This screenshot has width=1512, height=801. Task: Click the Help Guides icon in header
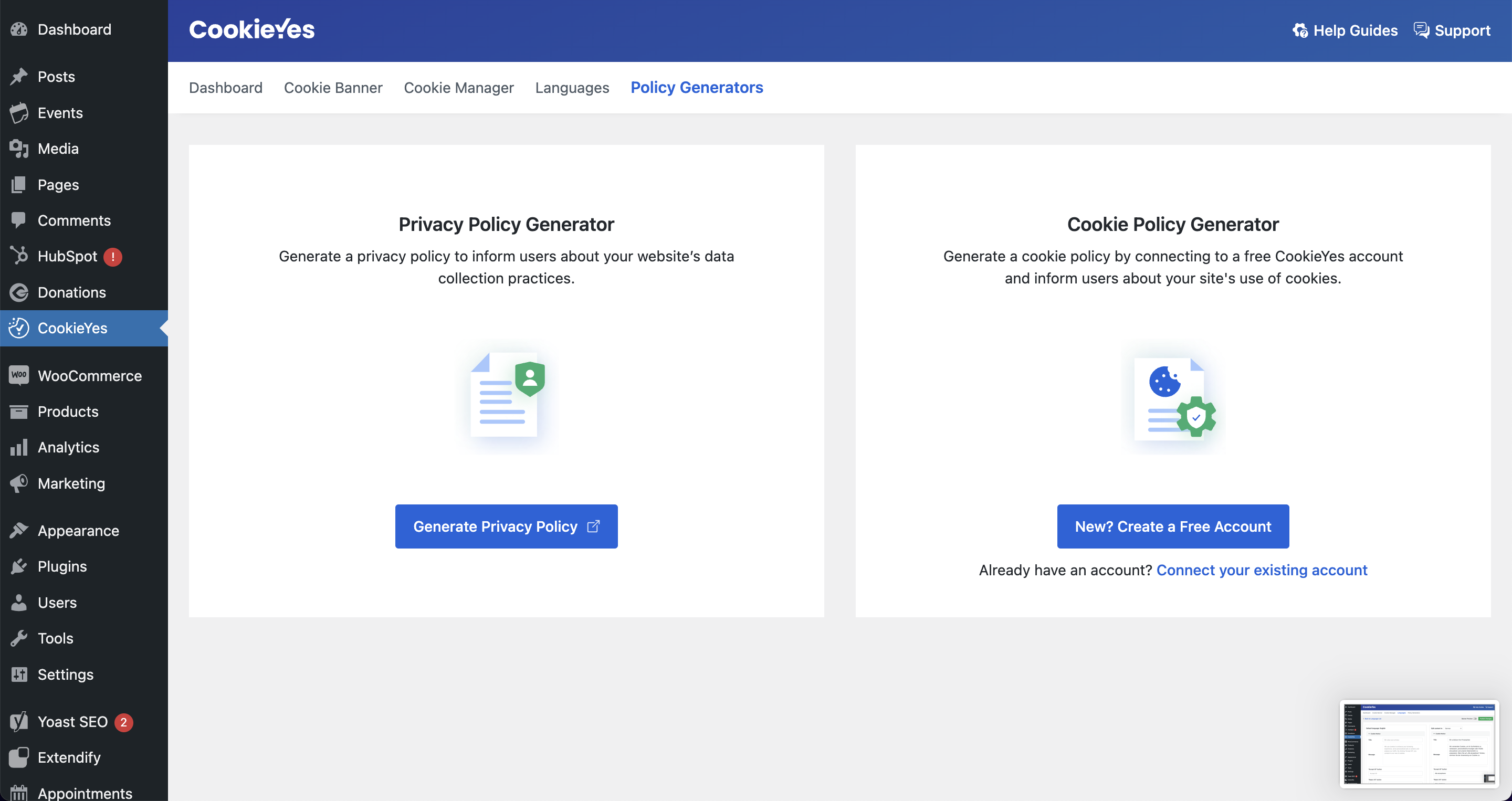click(1300, 30)
